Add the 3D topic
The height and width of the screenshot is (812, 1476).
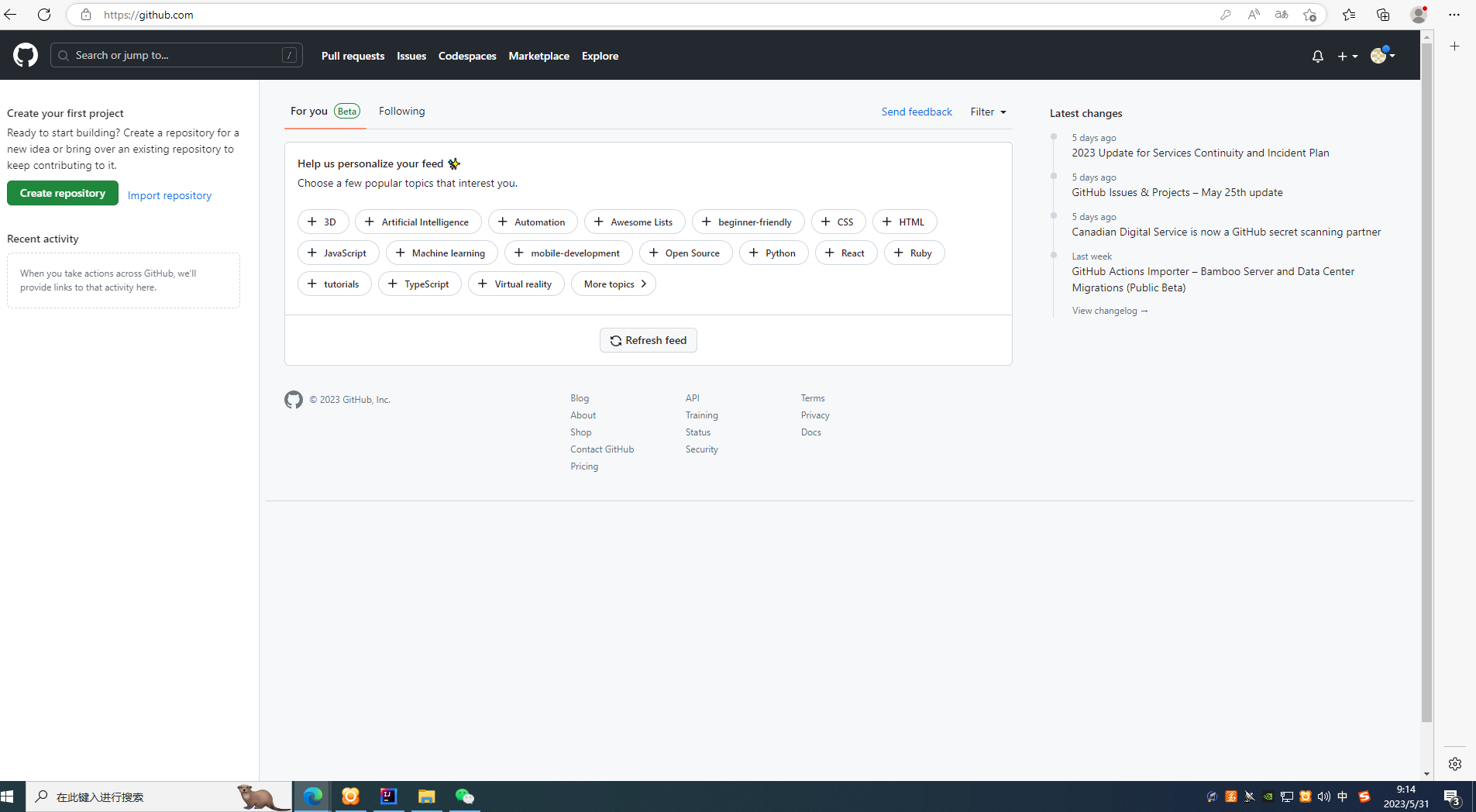323,222
